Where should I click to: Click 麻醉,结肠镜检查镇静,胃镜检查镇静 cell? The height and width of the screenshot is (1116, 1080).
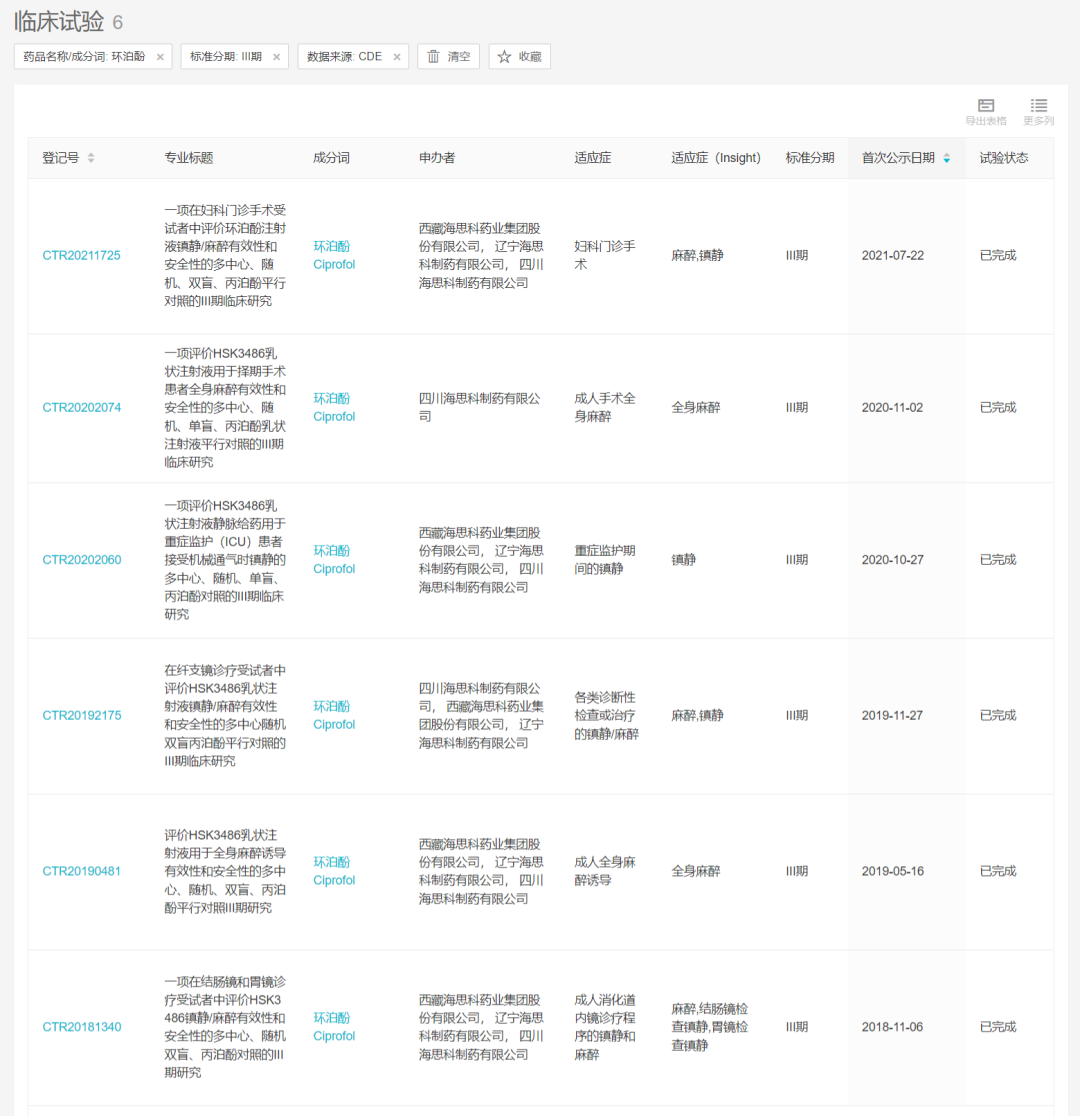coord(710,1027)
